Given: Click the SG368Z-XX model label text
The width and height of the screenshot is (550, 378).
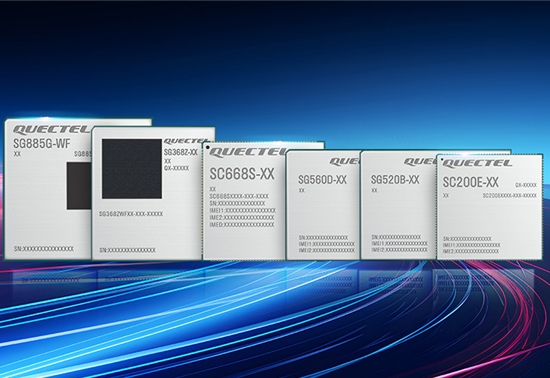Looking at the screenshot, I should [181, 153].
